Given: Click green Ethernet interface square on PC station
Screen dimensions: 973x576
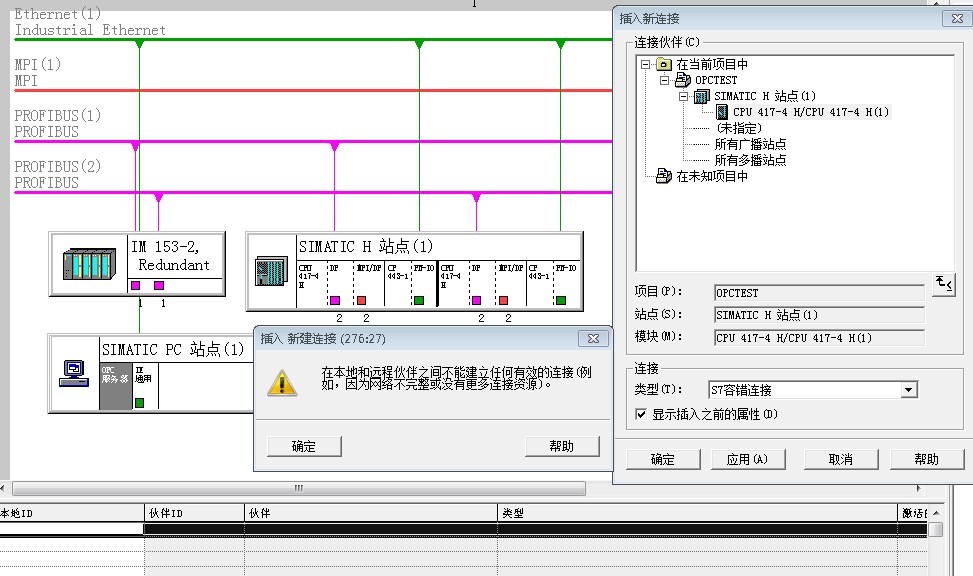Looking at the screenshot, I should (140, 403).
